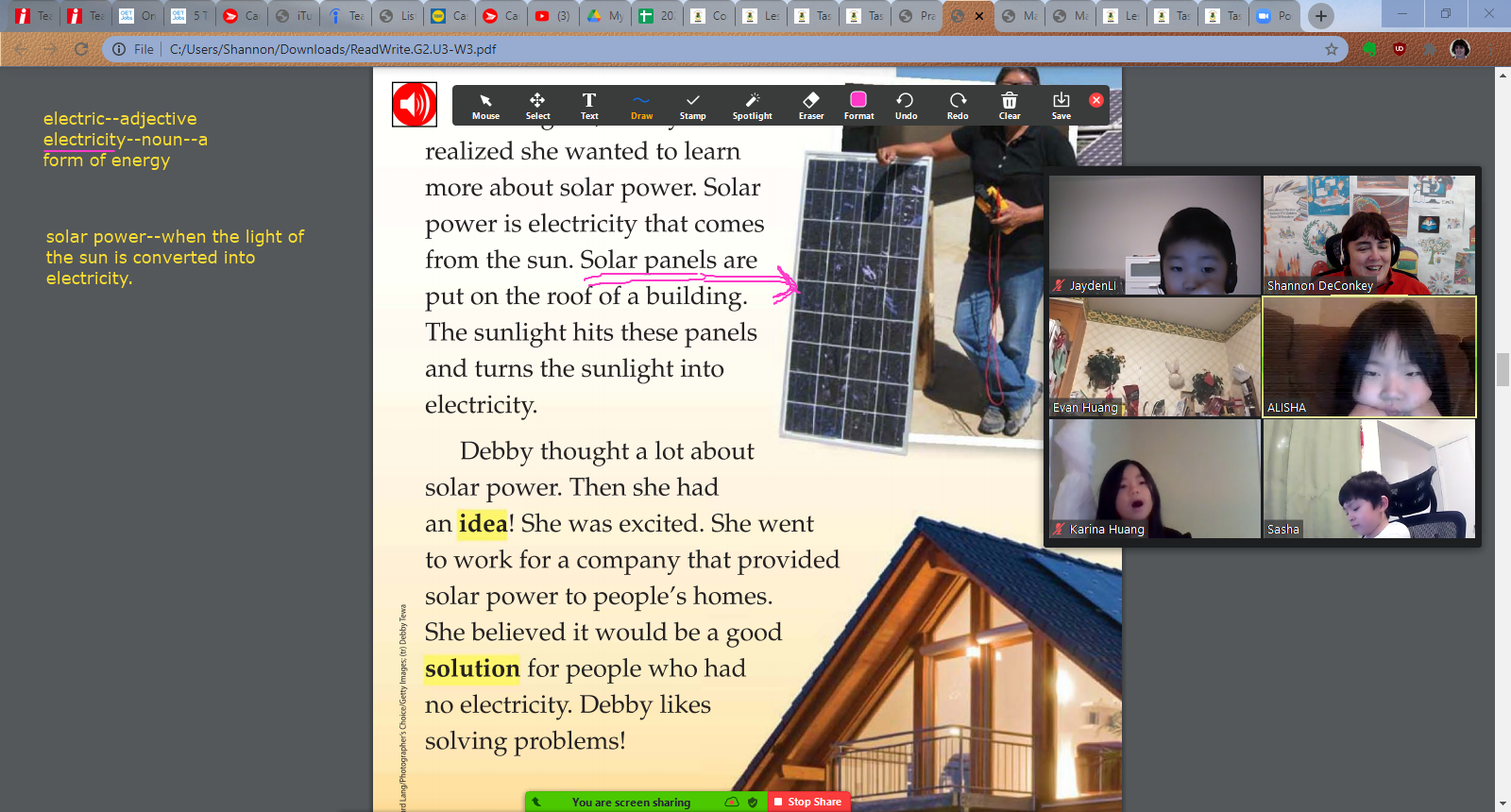Click the browser forward arrow
Image resolution: width=1511 pixels, height=812 pixels.
[51, 49]
